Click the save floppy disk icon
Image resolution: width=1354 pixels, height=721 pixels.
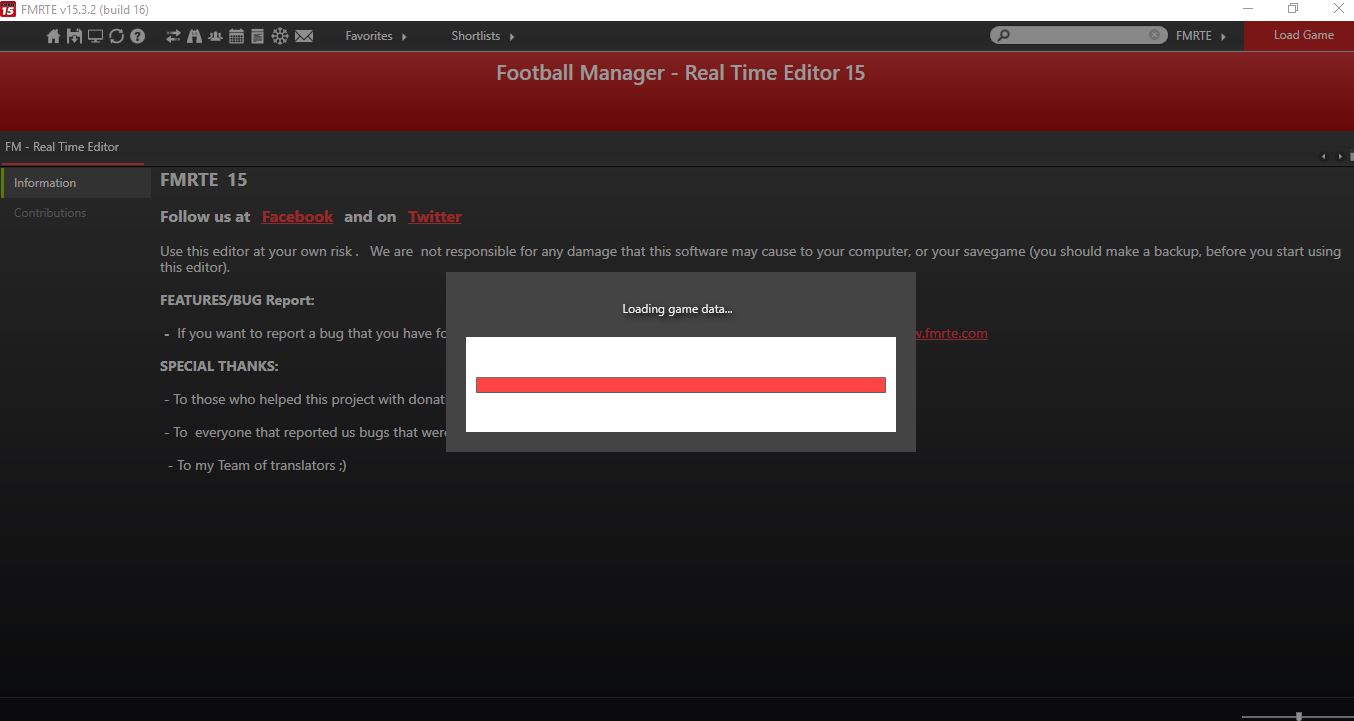pos(74,36)
